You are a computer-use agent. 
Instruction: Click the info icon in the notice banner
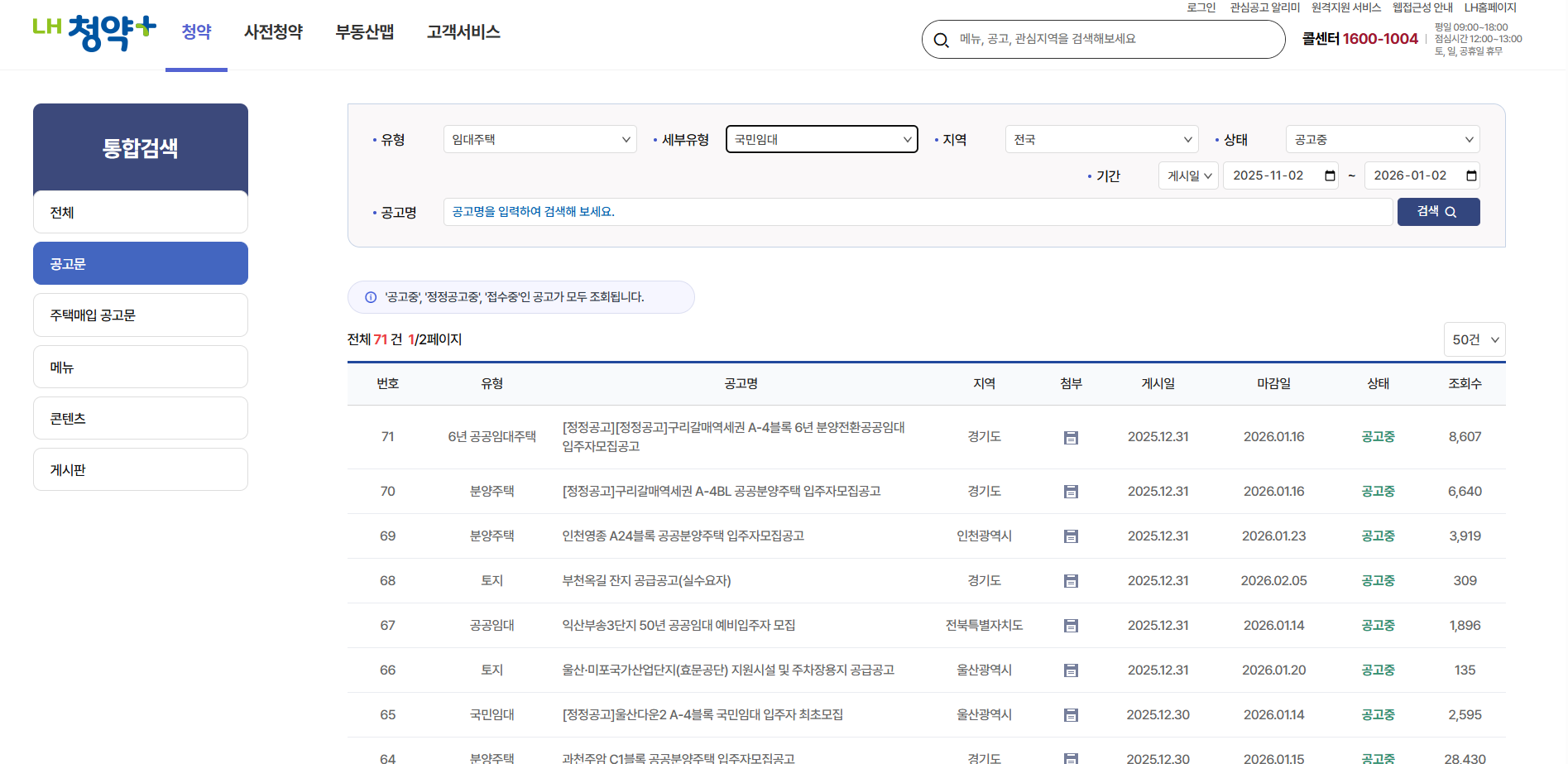[369, 297]
